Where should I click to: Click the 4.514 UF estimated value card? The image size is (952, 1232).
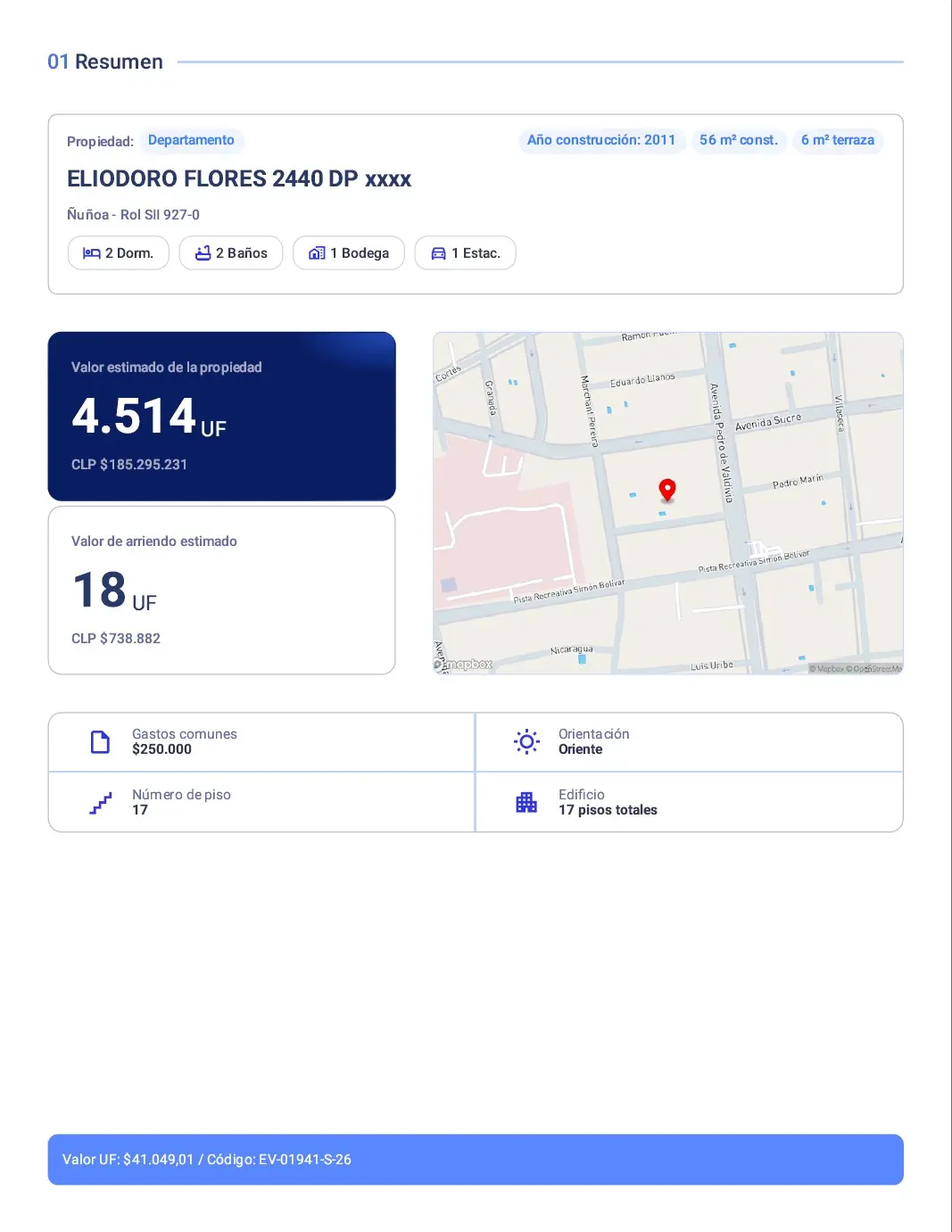click(221, 416)
